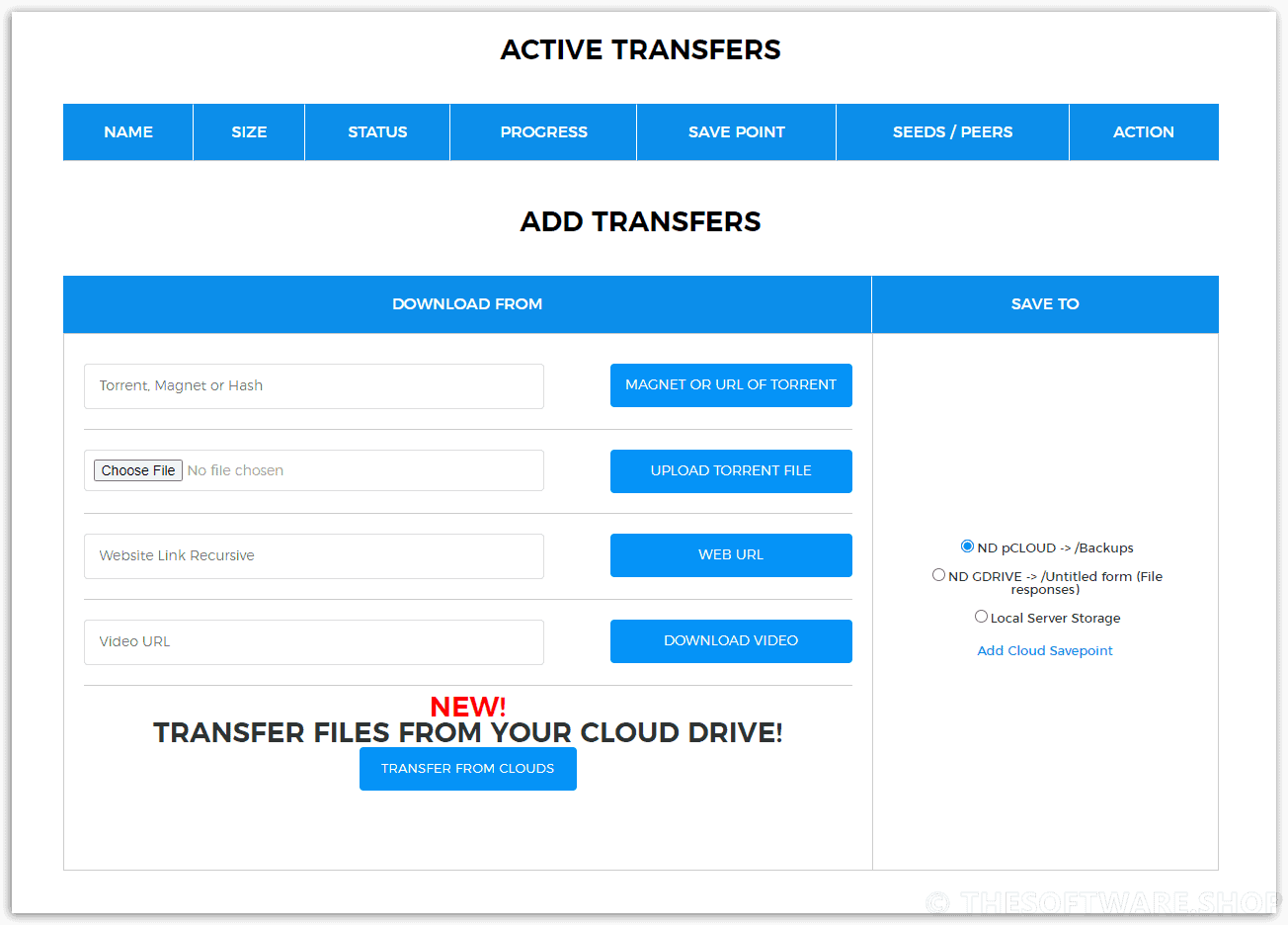Viewport: 1288px width, 925px height.
Task: Click the STATUS column header
Action: pos(377,132)
